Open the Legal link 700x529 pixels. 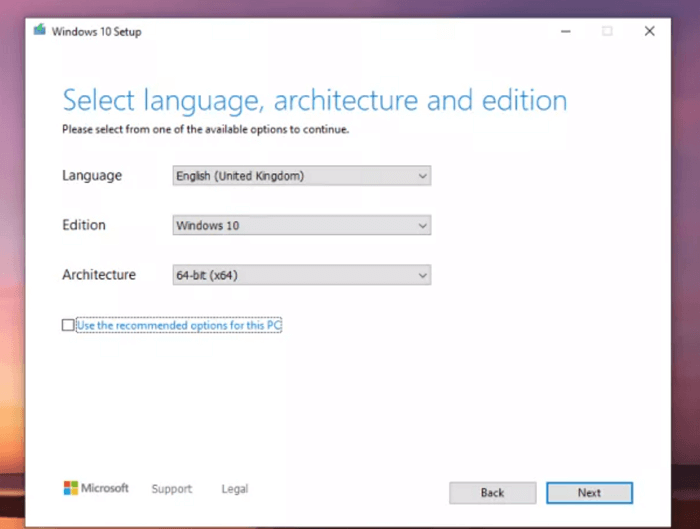pos(235,489)
